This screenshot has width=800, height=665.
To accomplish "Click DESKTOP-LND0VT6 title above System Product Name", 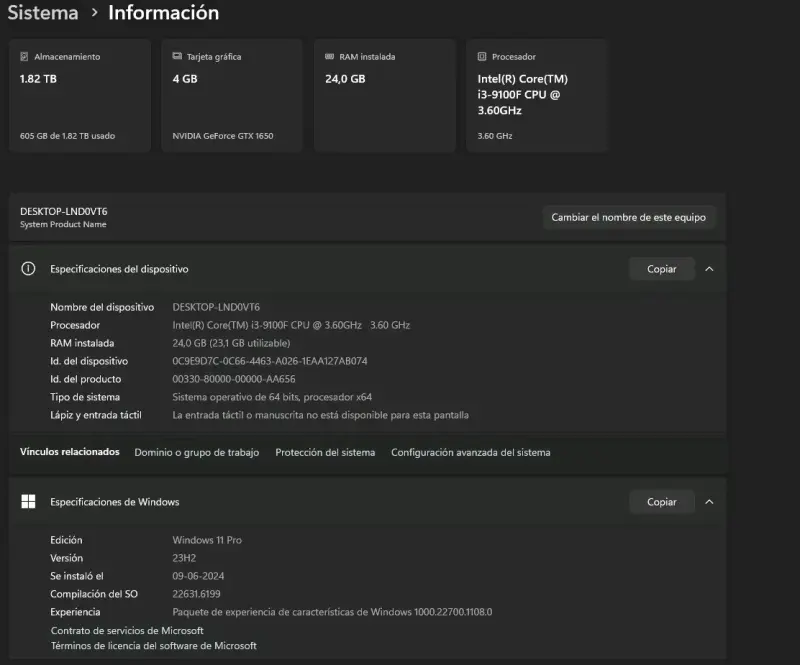I will tap(64, 211).
